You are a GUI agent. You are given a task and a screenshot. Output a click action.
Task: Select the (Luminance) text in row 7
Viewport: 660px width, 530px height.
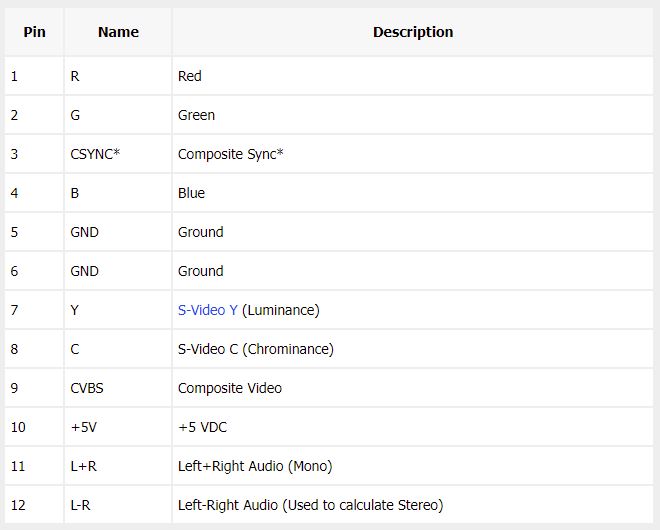click(x=281, y=310)
